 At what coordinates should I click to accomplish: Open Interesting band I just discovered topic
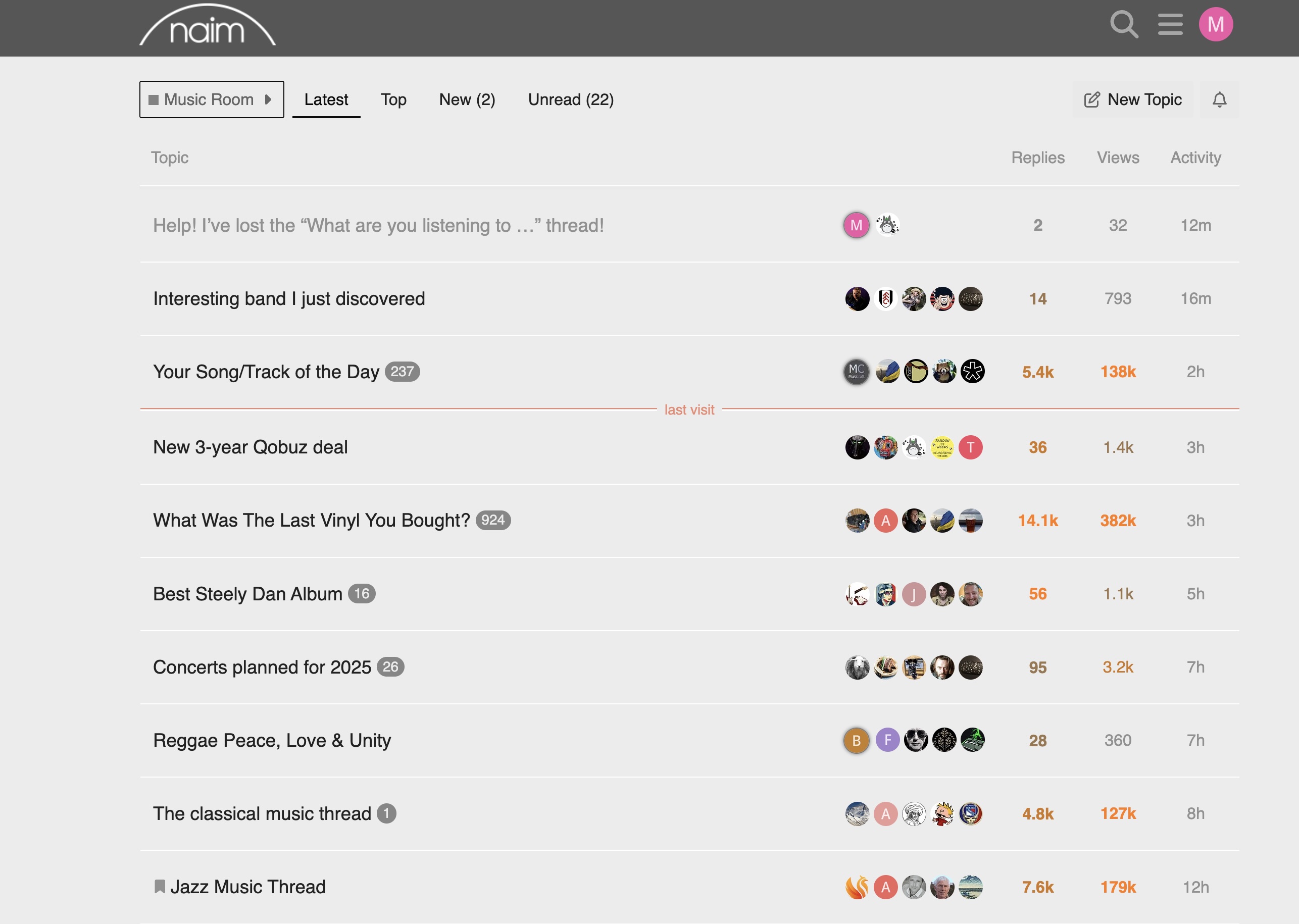coord(288,299)
